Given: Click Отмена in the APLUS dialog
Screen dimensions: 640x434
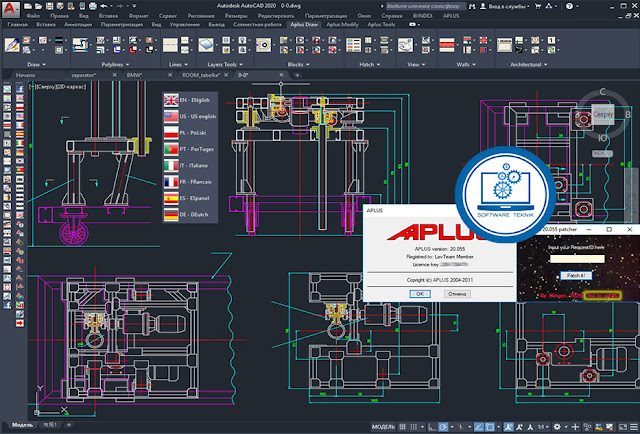Looking at the screenshot, I should coord(457,294).
